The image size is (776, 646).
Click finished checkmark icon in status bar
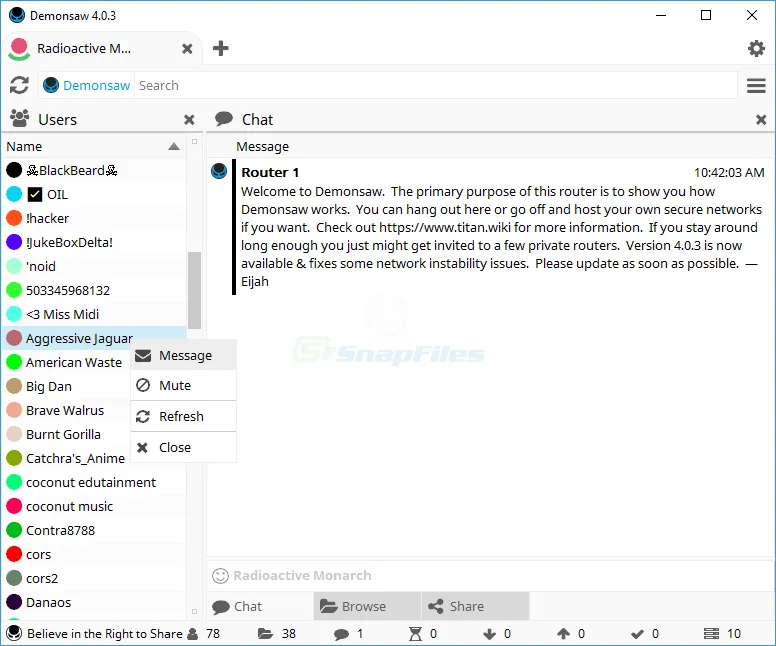637,634
